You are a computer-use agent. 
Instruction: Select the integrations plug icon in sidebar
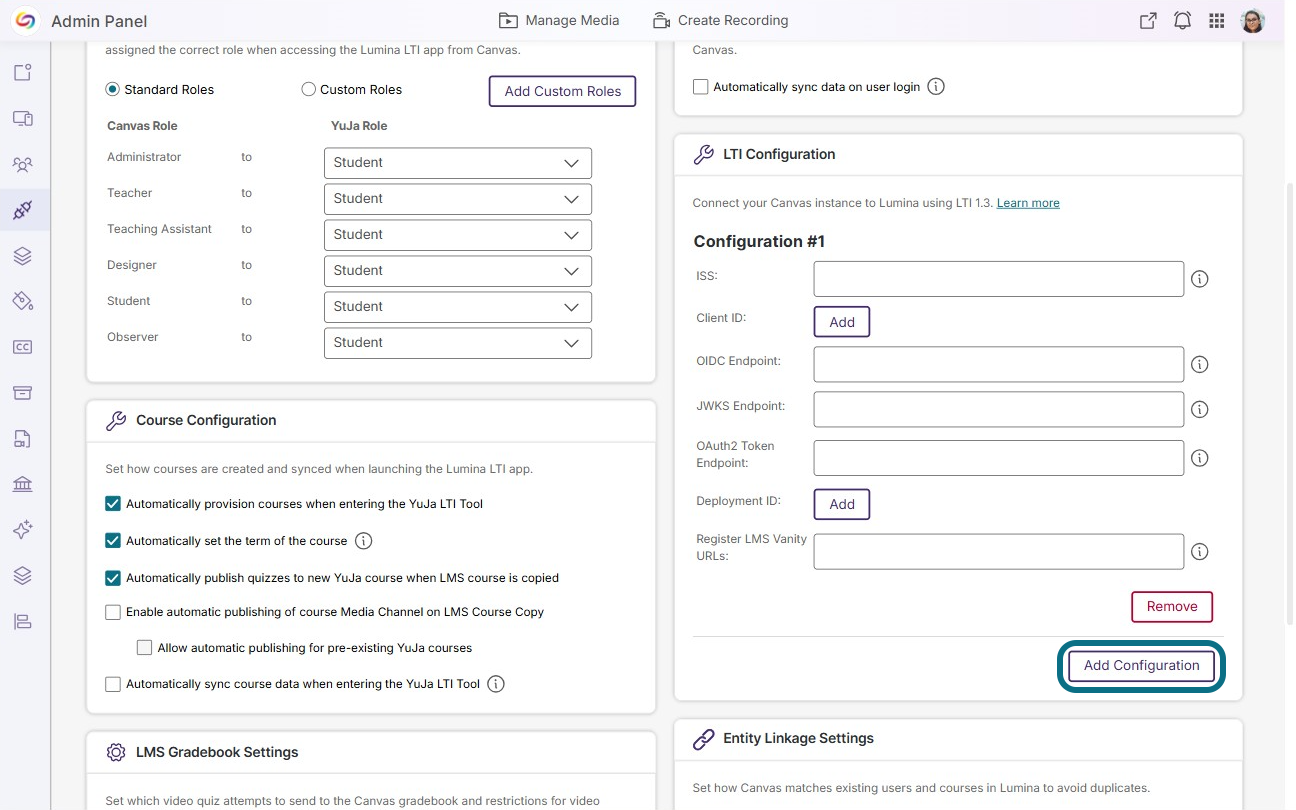pyautogui.click(x=23, y=210)
